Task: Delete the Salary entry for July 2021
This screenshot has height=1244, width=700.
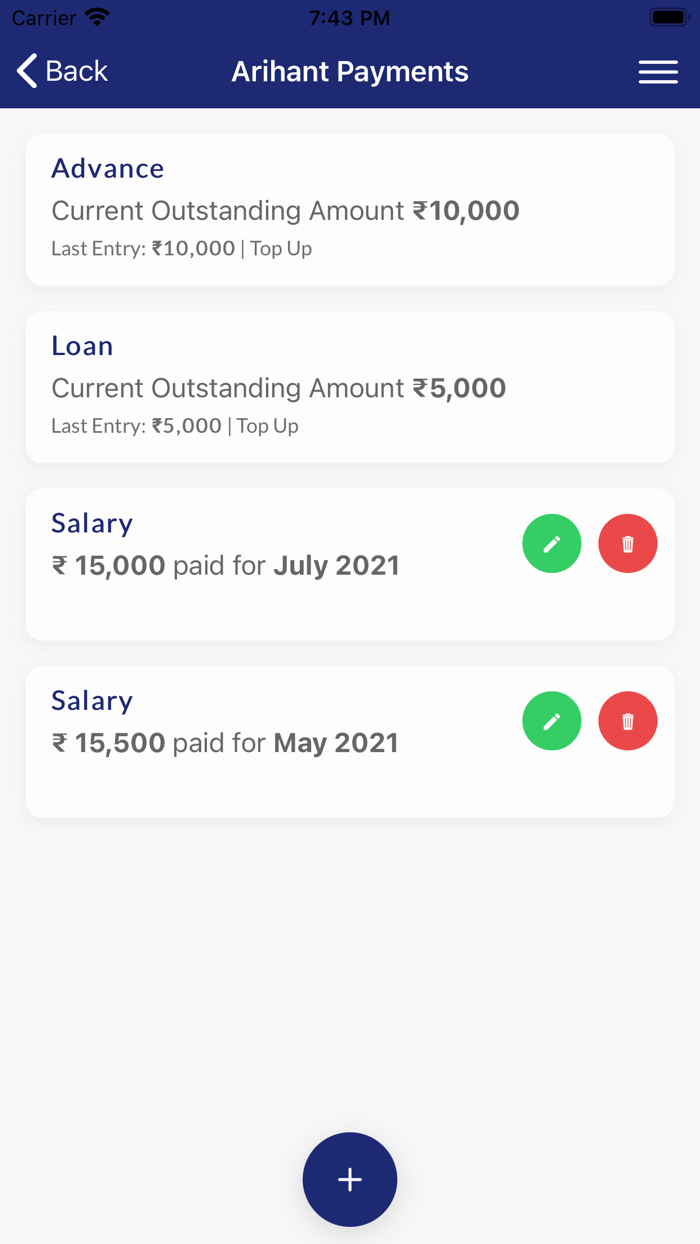Action: [x=627, y=543]
